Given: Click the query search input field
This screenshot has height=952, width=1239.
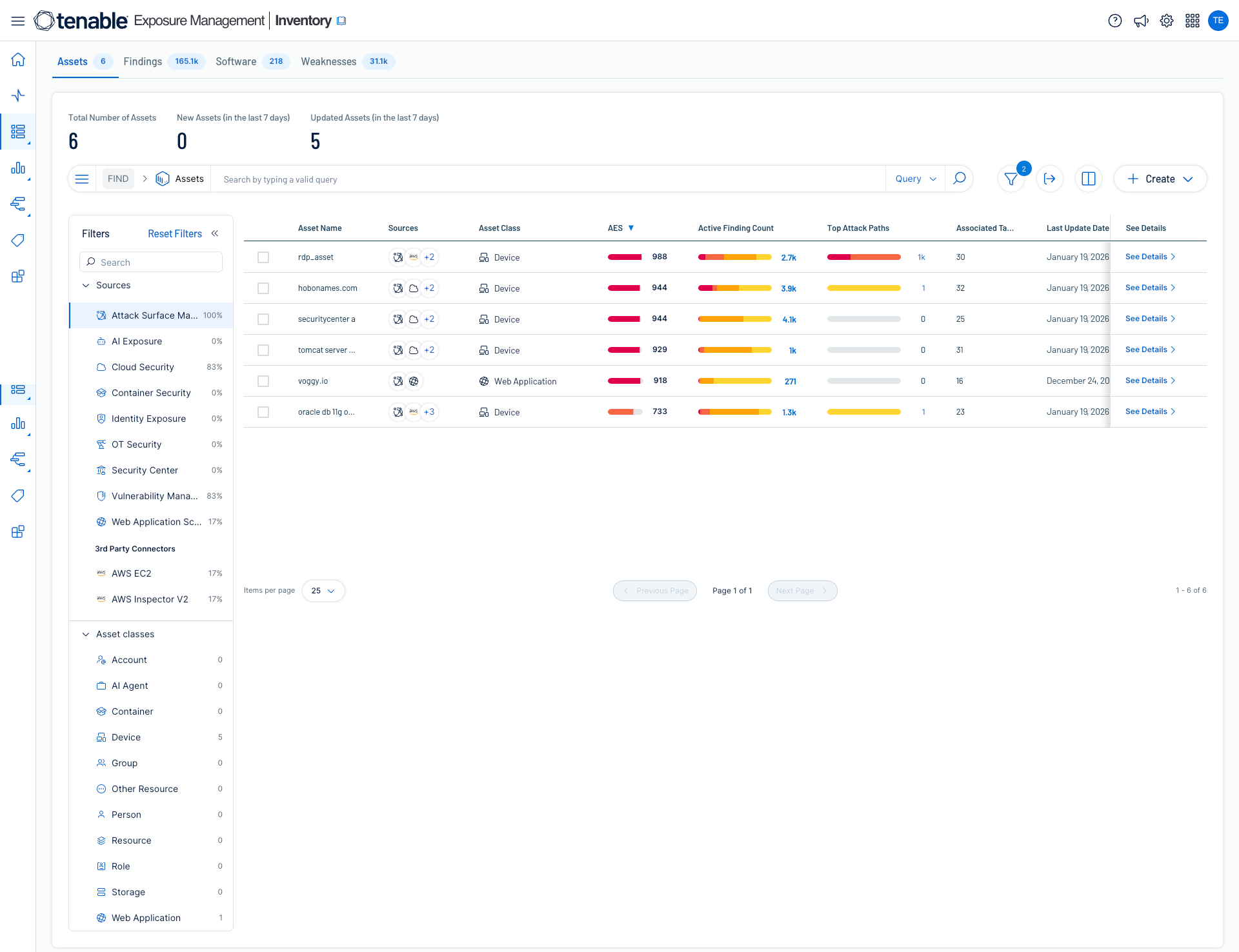Looking at the screenshot, I should pyautogui.click(x=549, y=179).
